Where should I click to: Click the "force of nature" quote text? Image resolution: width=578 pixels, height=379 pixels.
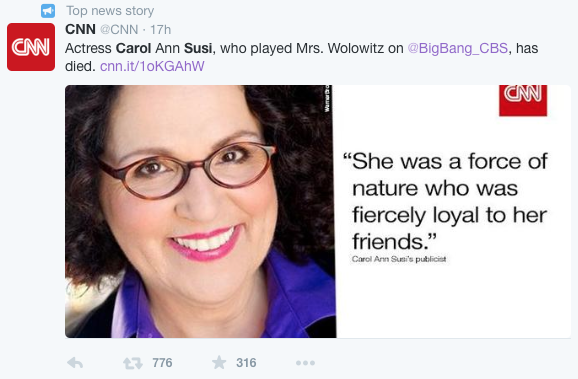point(445,201)
